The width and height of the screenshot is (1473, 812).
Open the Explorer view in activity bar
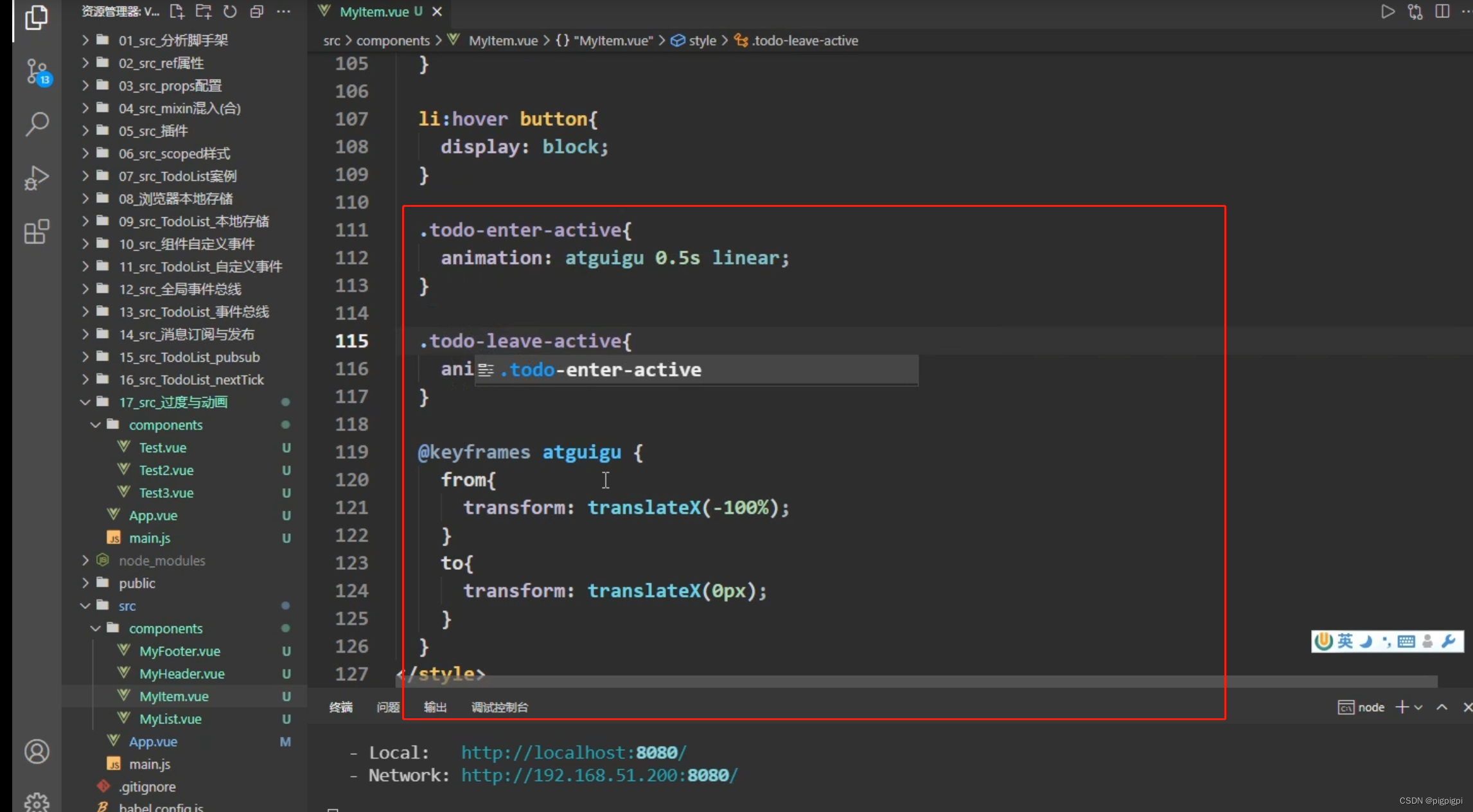coord(37,17)
